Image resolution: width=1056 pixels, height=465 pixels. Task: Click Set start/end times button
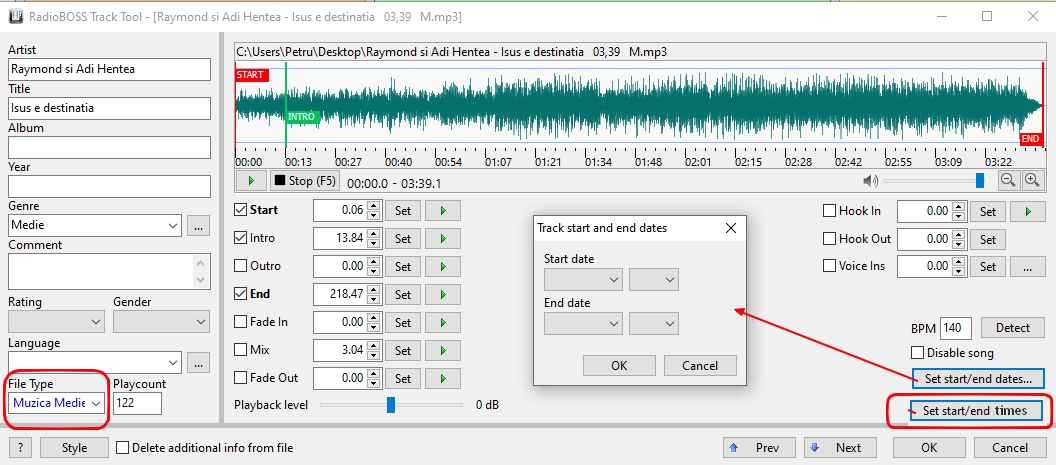pyautogui.click(x=975, y=410)
